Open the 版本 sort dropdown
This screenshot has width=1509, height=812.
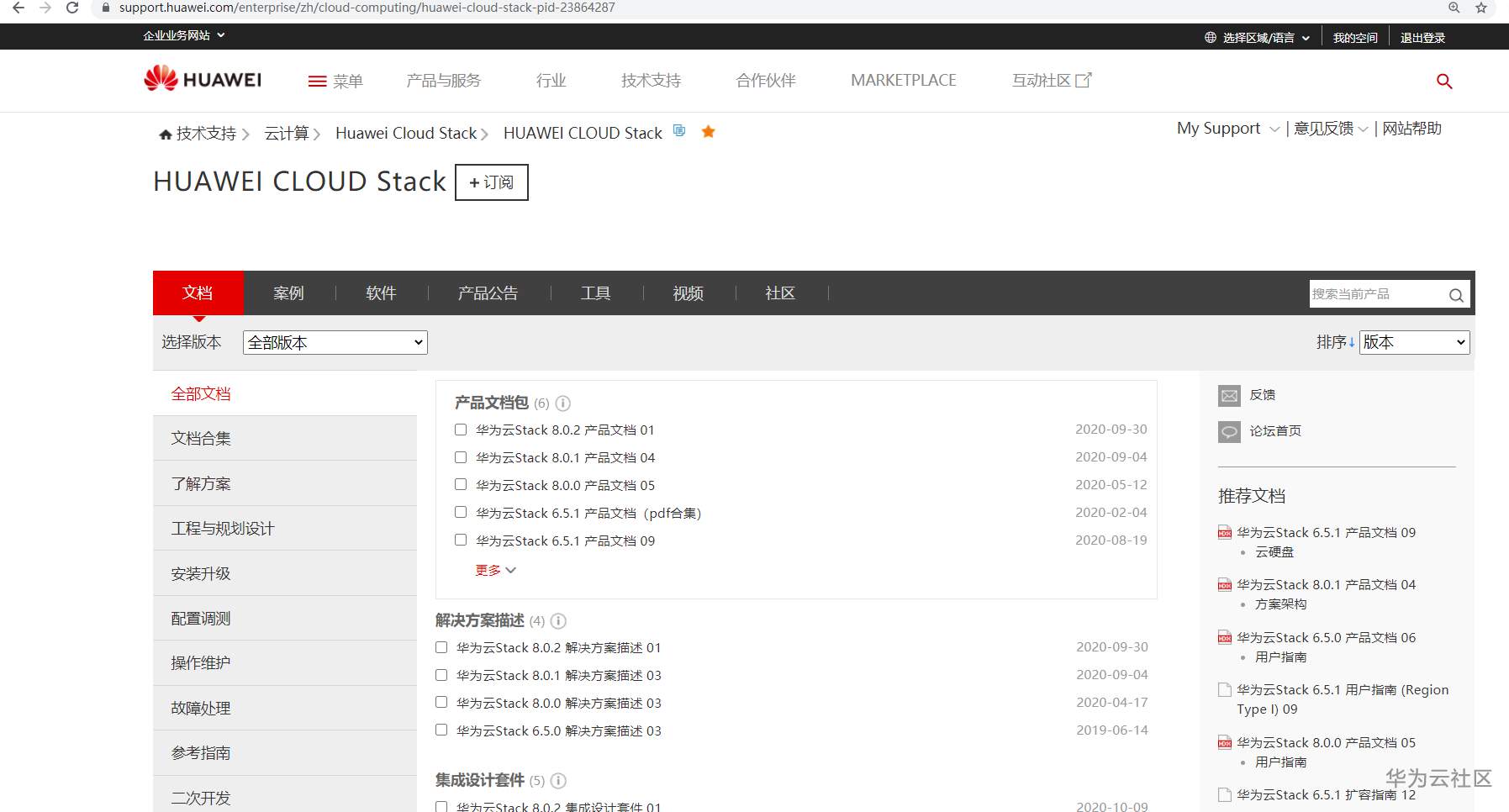coord(1415,342)
